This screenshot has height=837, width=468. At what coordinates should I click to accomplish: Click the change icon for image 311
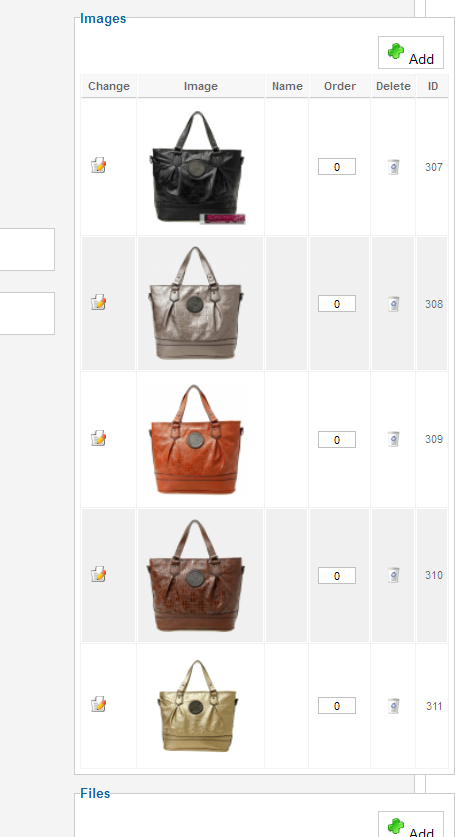(98, 704)
